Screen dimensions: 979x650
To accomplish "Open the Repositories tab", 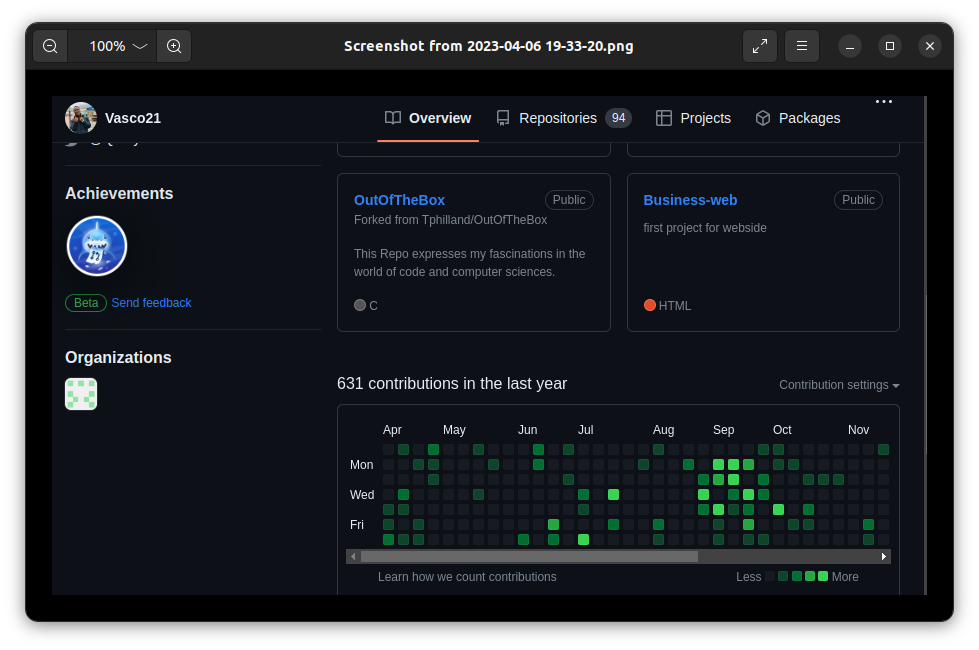I will [x=564, y=118].
